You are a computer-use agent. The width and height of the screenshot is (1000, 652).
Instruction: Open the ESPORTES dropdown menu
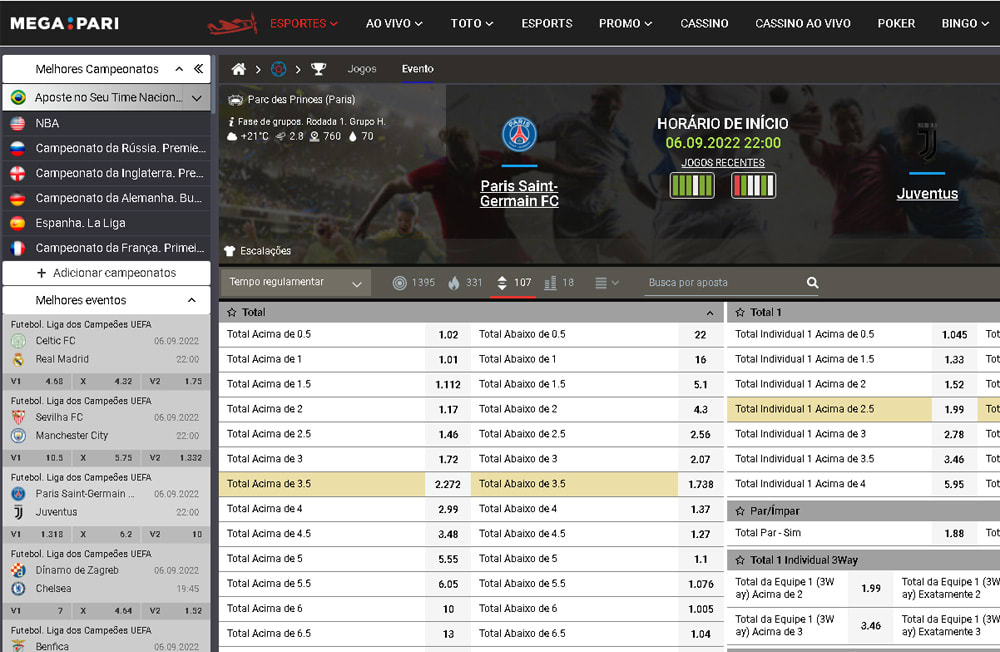(304, 24)
